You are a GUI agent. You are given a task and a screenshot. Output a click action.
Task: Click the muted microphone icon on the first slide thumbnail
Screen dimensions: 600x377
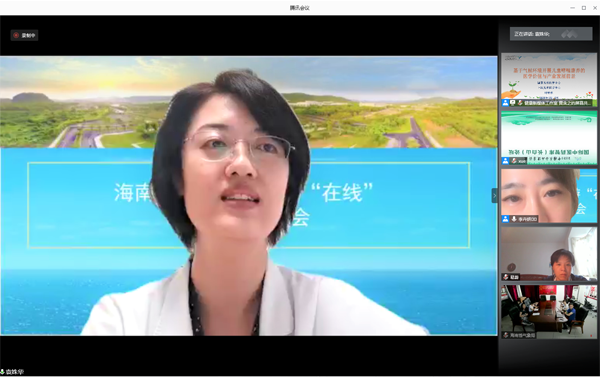pos(520,103)
